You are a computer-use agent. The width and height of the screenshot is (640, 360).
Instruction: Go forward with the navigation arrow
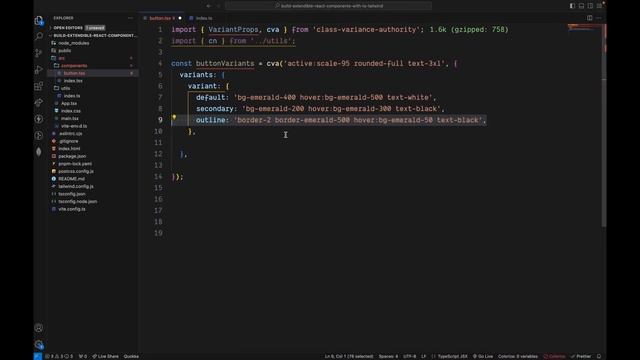point(218,6)
